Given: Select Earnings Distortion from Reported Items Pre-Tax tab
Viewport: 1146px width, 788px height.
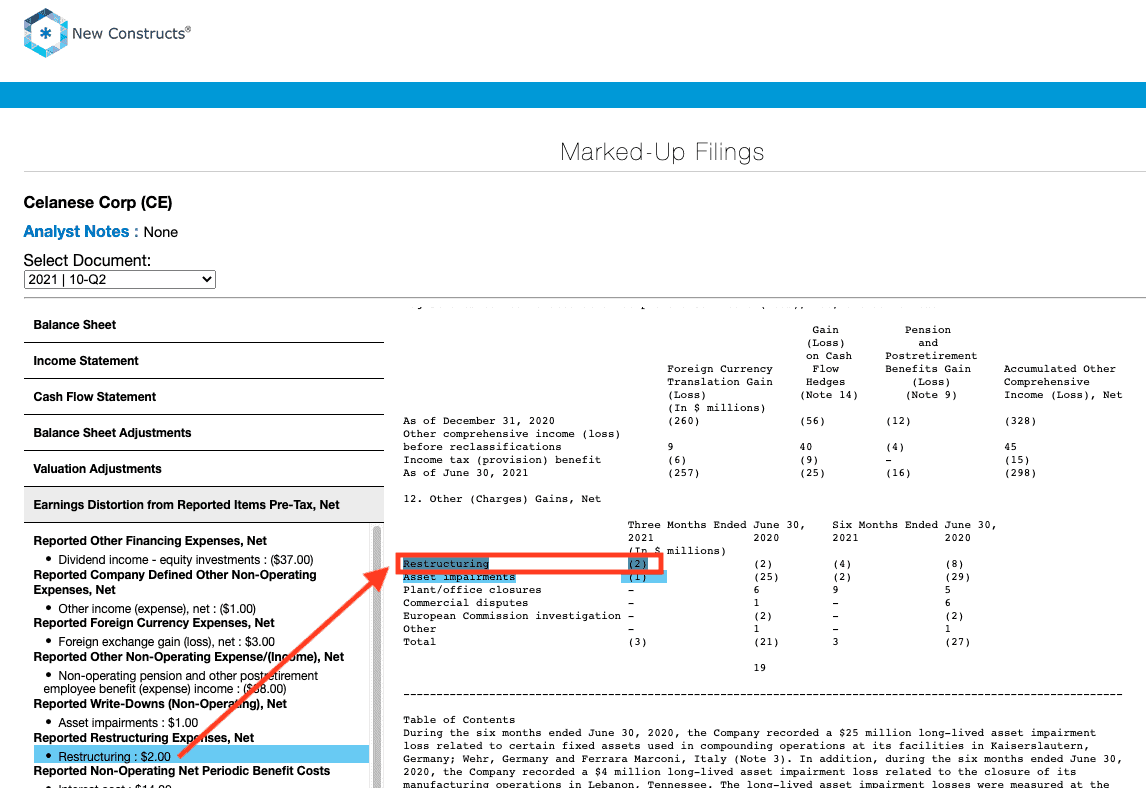Looking at the screenshot, I should click(204, 504).
